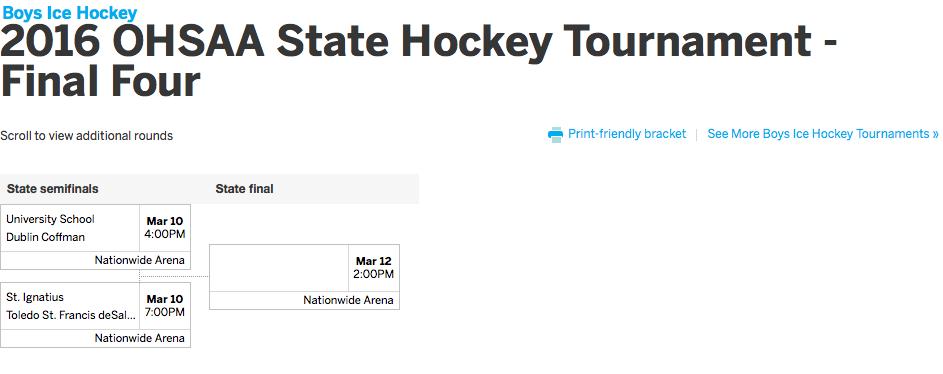
Task: Click St. Ignatius team name
Action: [x=35, y=297]
